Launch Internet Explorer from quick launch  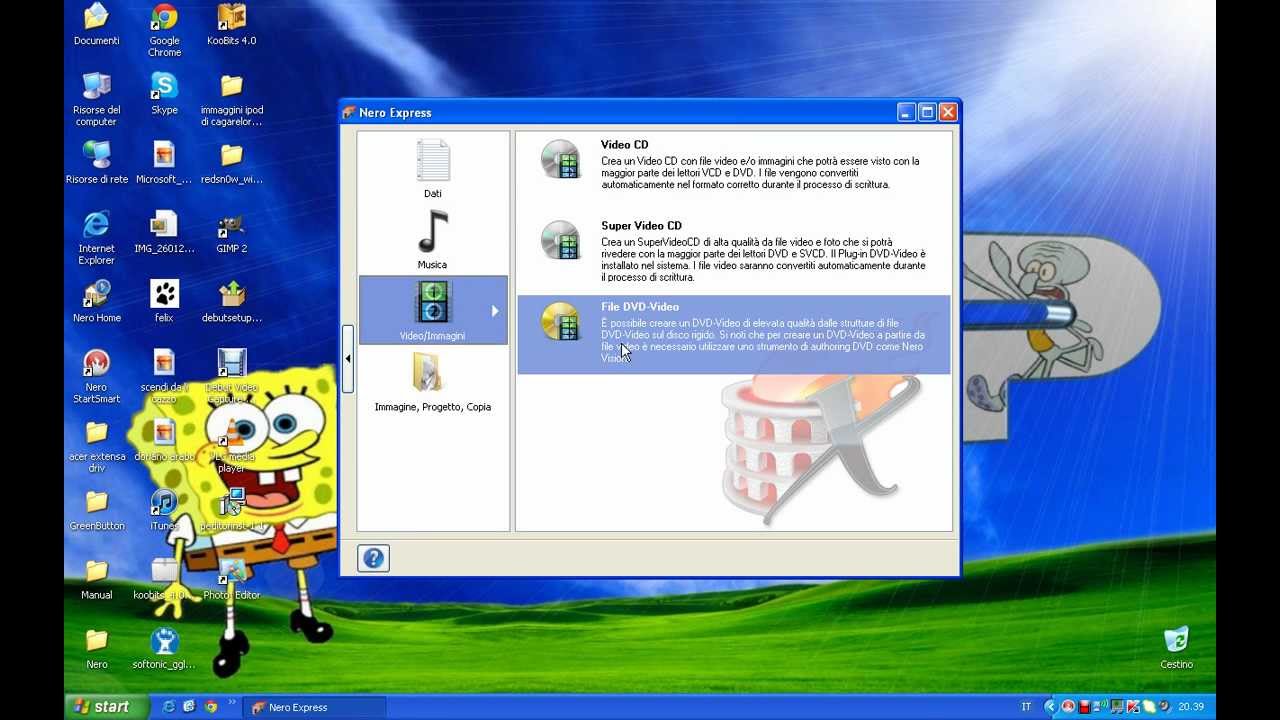coord(168,707)
